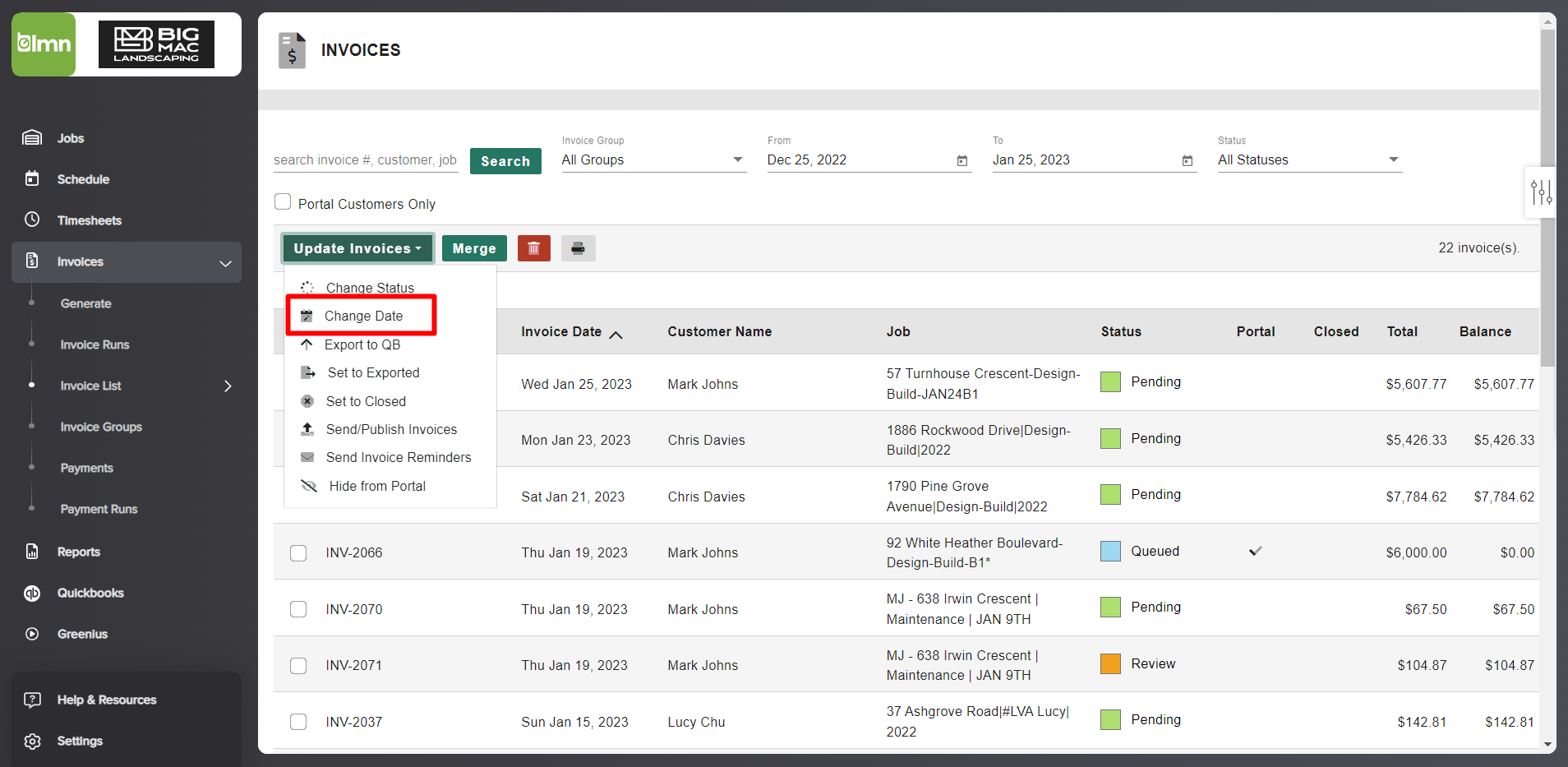Image resolution: width=1568 pixels, height=767 pixels.
Task: Delete selected invoices with the trash icon
Action: click(x=533, y=247)
